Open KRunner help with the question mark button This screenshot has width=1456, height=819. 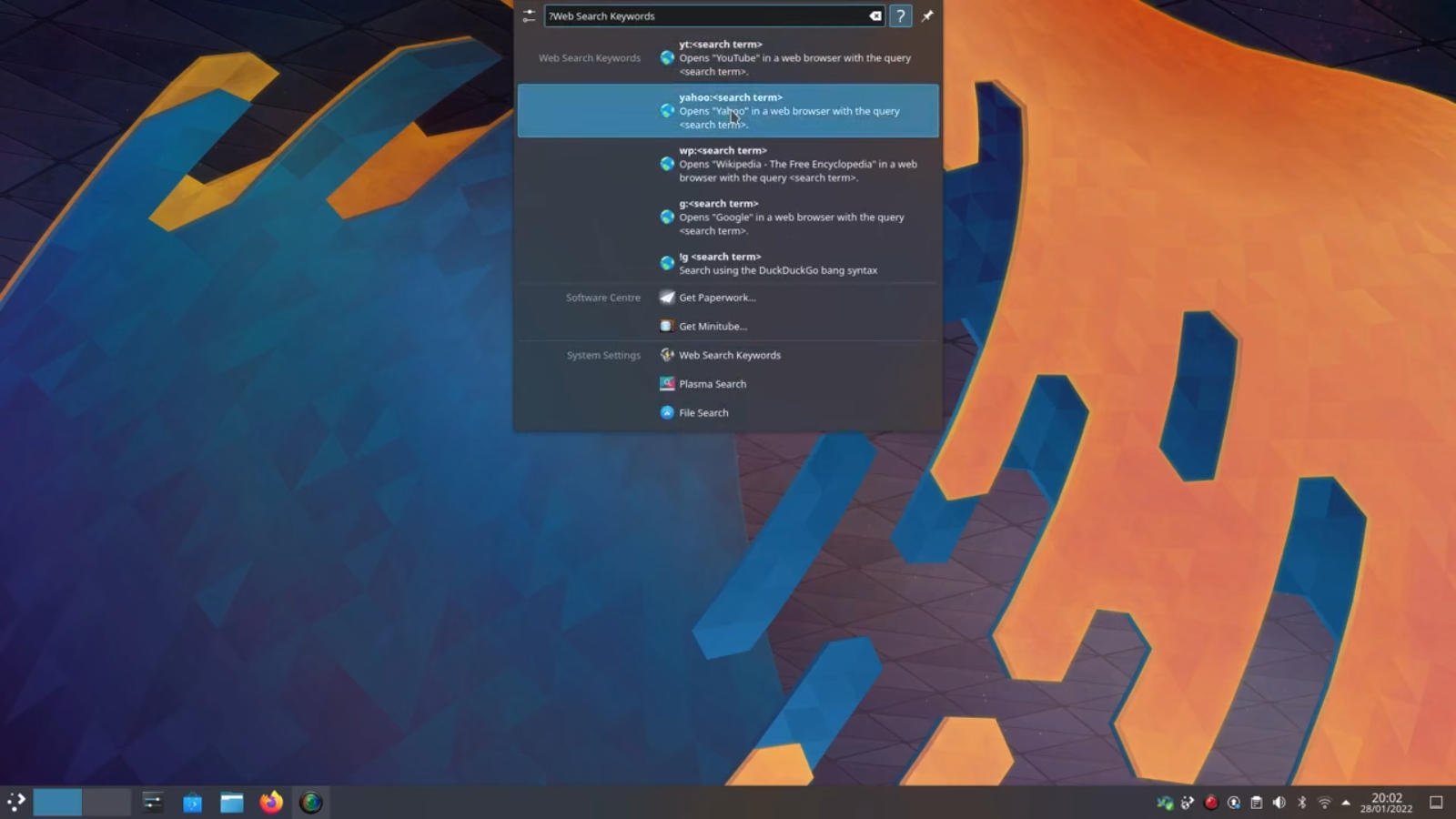(x=900, y=15)
